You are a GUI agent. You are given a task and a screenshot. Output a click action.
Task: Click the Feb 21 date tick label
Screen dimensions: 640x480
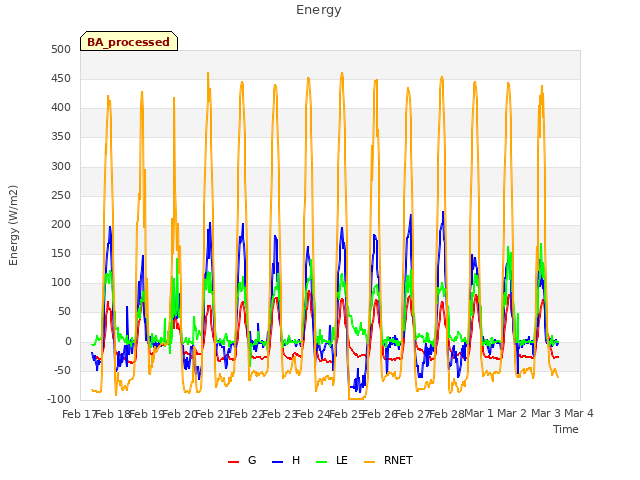[x=213, y=414]
